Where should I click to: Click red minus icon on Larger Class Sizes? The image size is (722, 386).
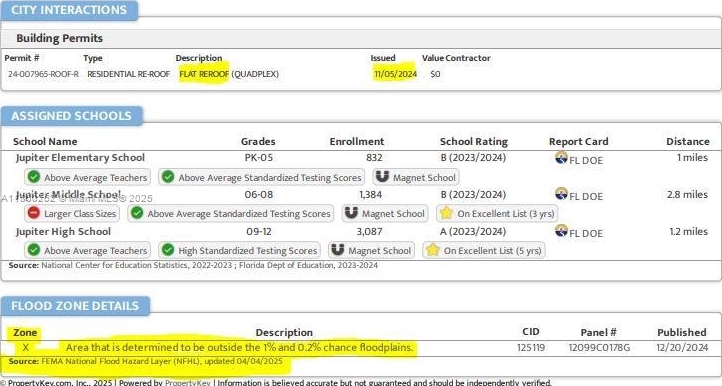[x=34, y=213]
